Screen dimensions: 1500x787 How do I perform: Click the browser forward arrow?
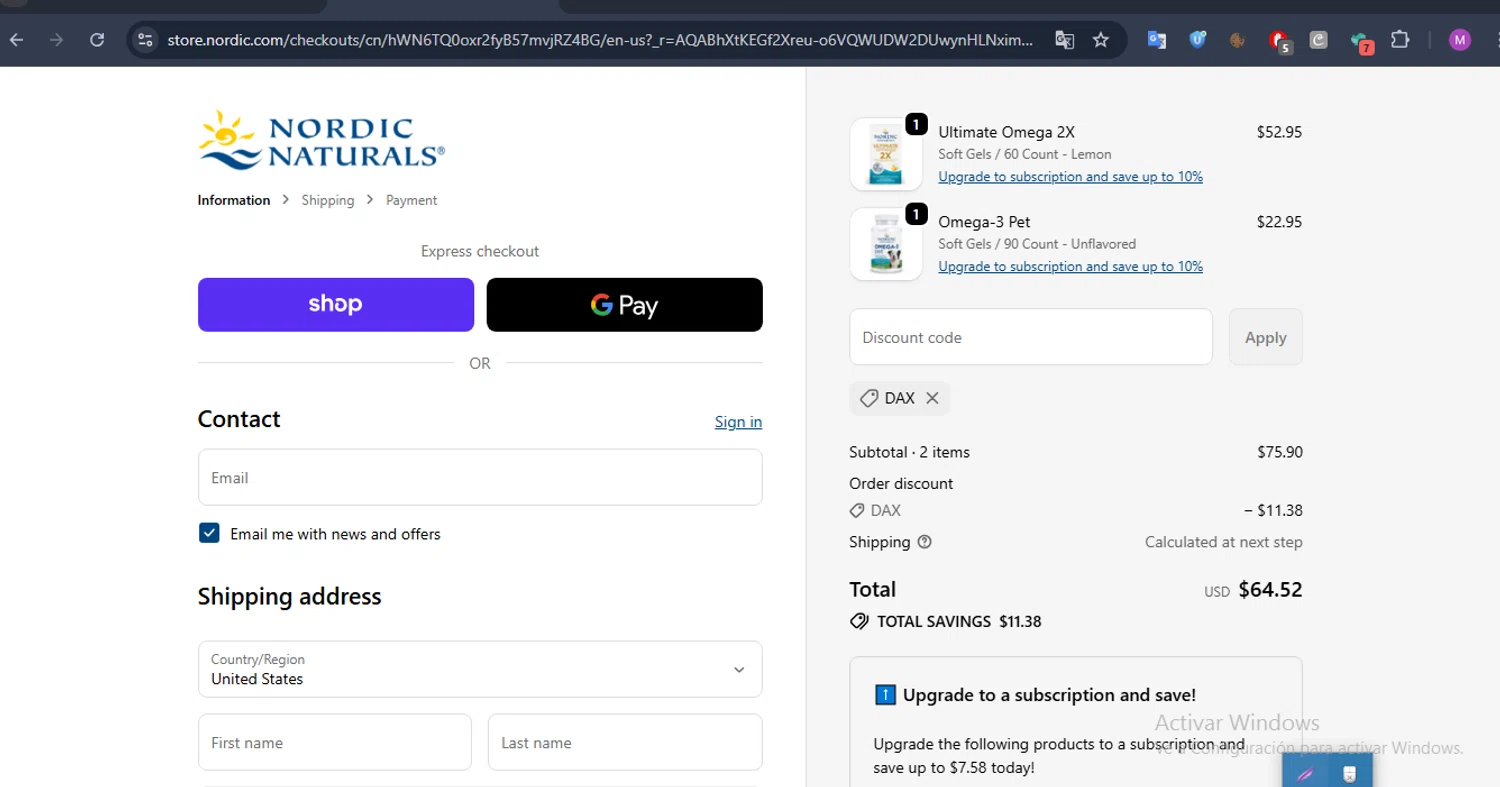(x=56, y=40)
